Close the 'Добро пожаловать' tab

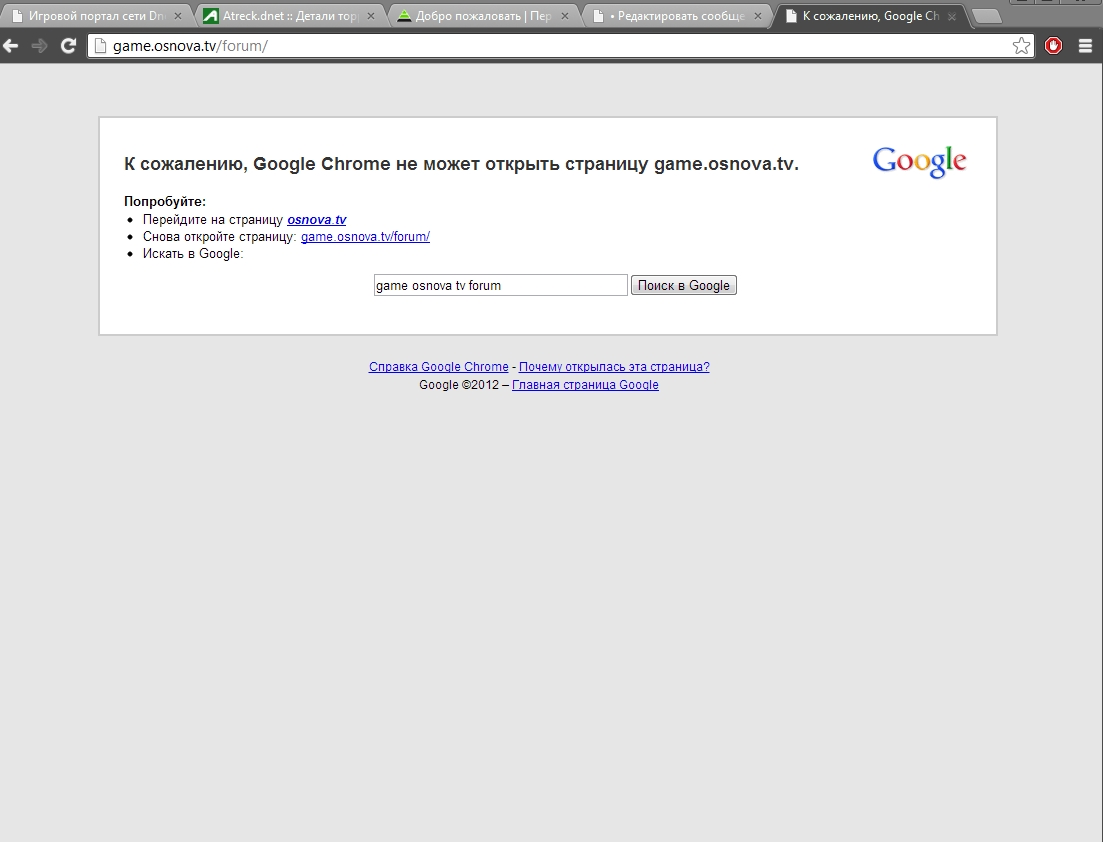[x=564, y=17]
